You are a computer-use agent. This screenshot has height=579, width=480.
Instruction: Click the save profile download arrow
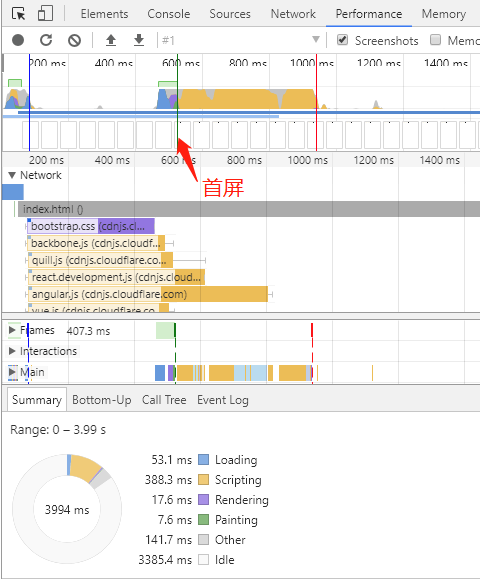(x=139, y=40)
